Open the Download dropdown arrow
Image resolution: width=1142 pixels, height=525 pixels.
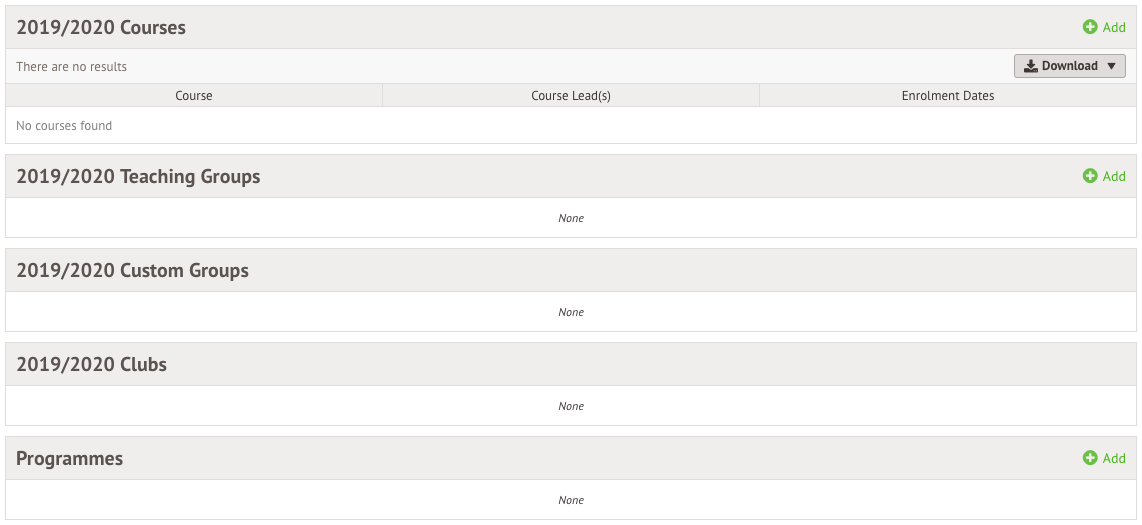(x=1111, y=66)
